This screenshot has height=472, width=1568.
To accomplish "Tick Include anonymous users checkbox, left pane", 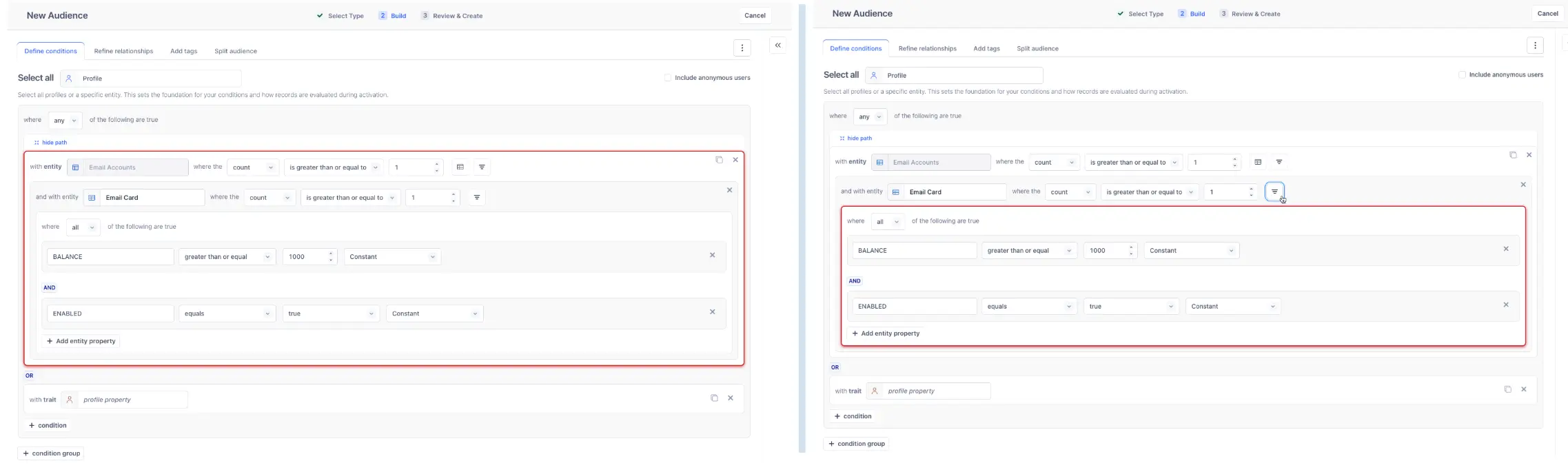I will (667, 78).
